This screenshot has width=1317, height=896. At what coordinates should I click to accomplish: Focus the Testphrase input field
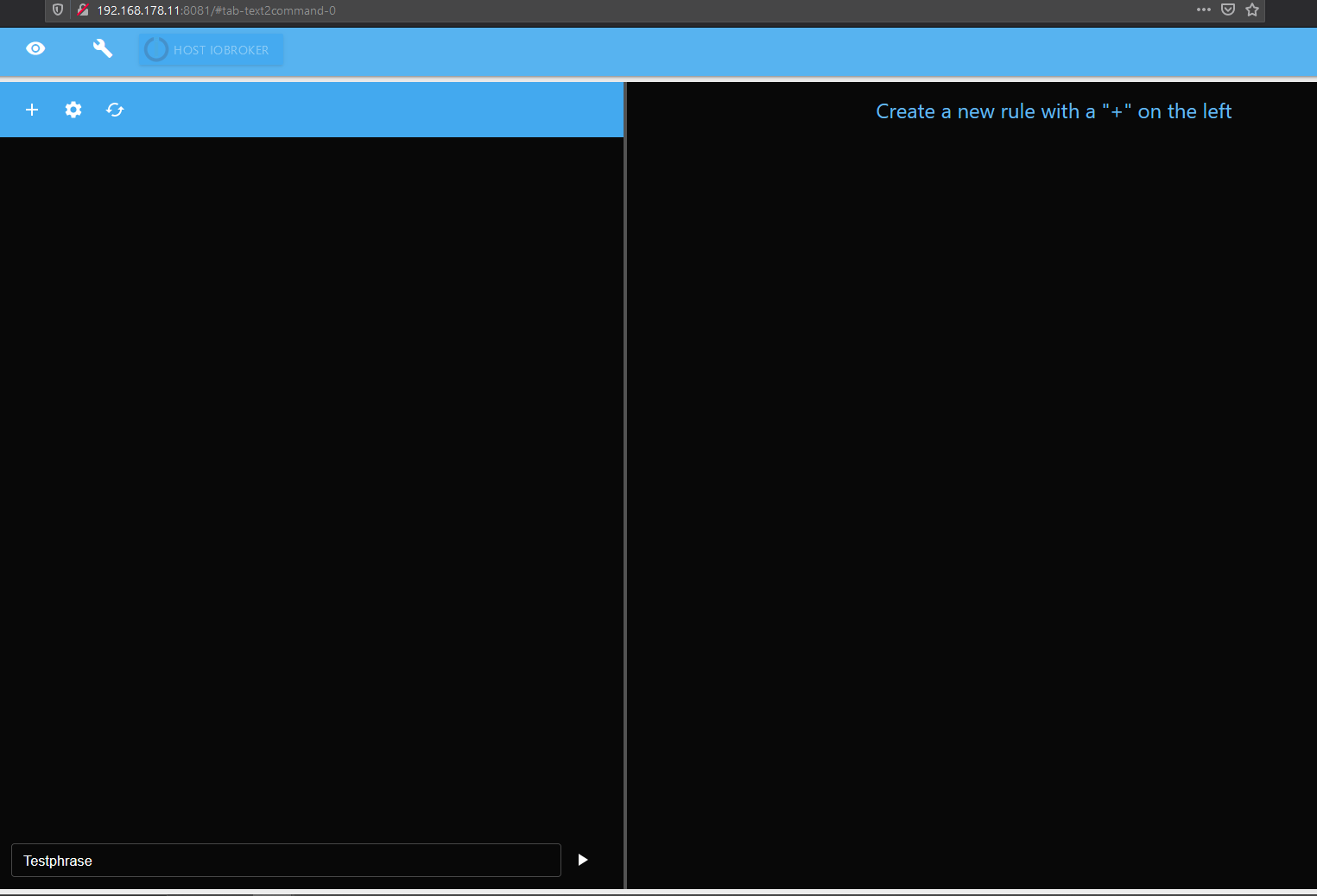click(286, 860)
